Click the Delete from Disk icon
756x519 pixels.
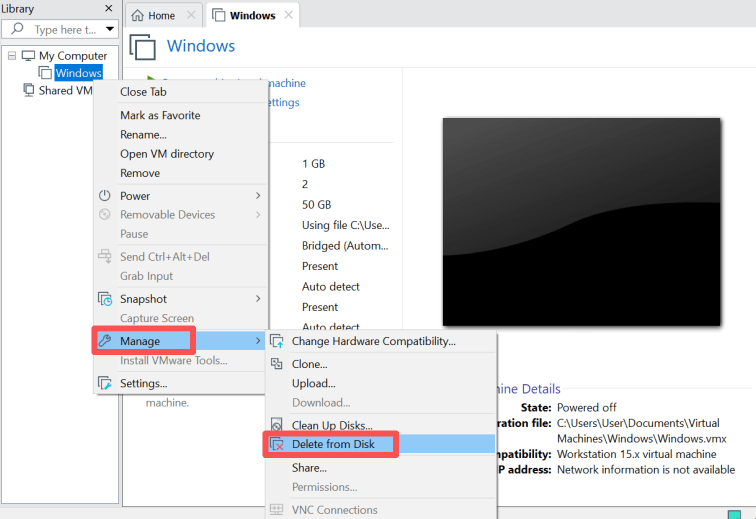click(277, 444)
